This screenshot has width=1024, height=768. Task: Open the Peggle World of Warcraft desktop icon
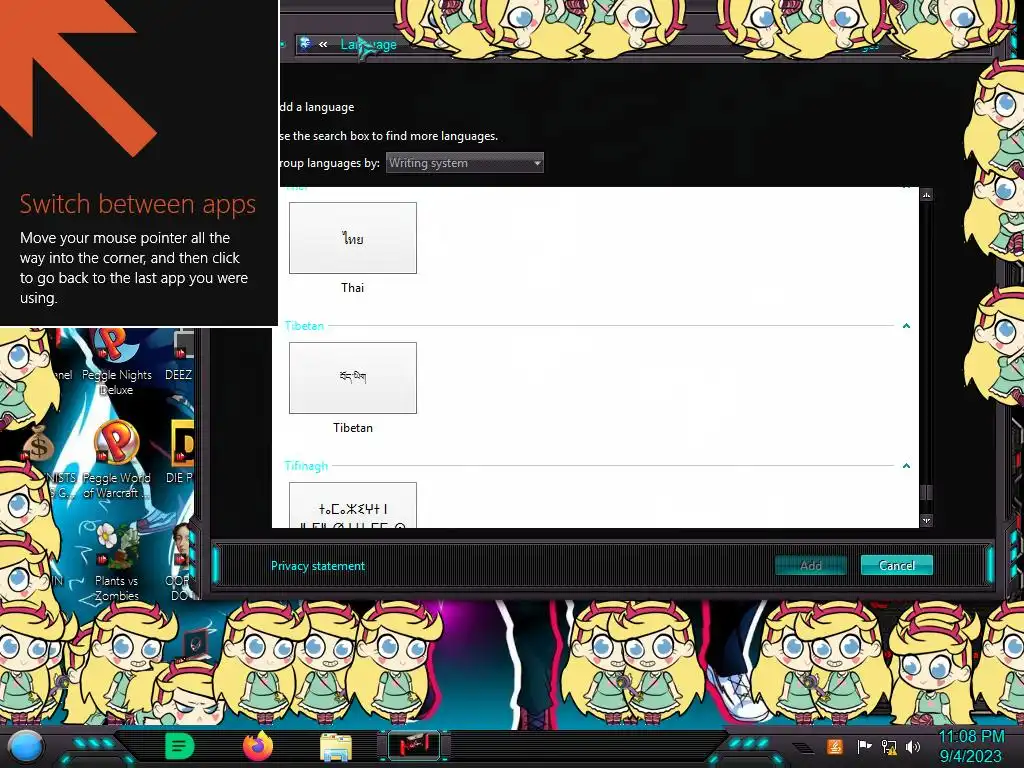[x=116, y=460]
